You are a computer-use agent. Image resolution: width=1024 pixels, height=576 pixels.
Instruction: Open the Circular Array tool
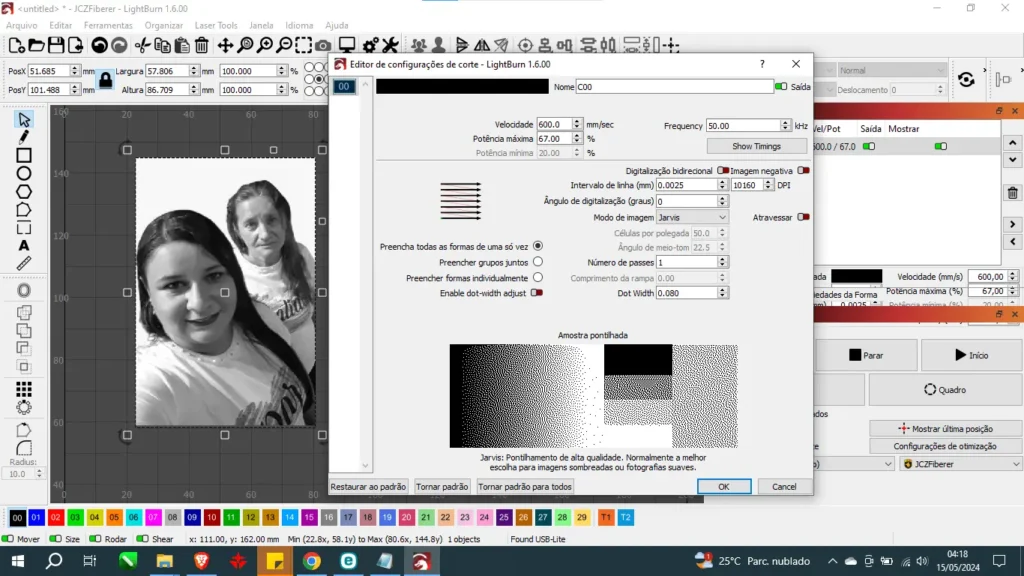pos(24,408)
